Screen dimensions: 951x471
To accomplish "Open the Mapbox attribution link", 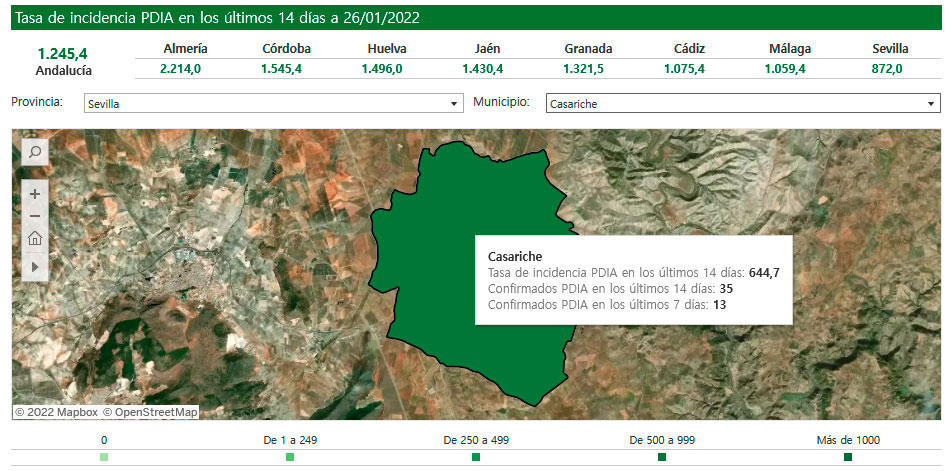I will click(x=56, y=412).
